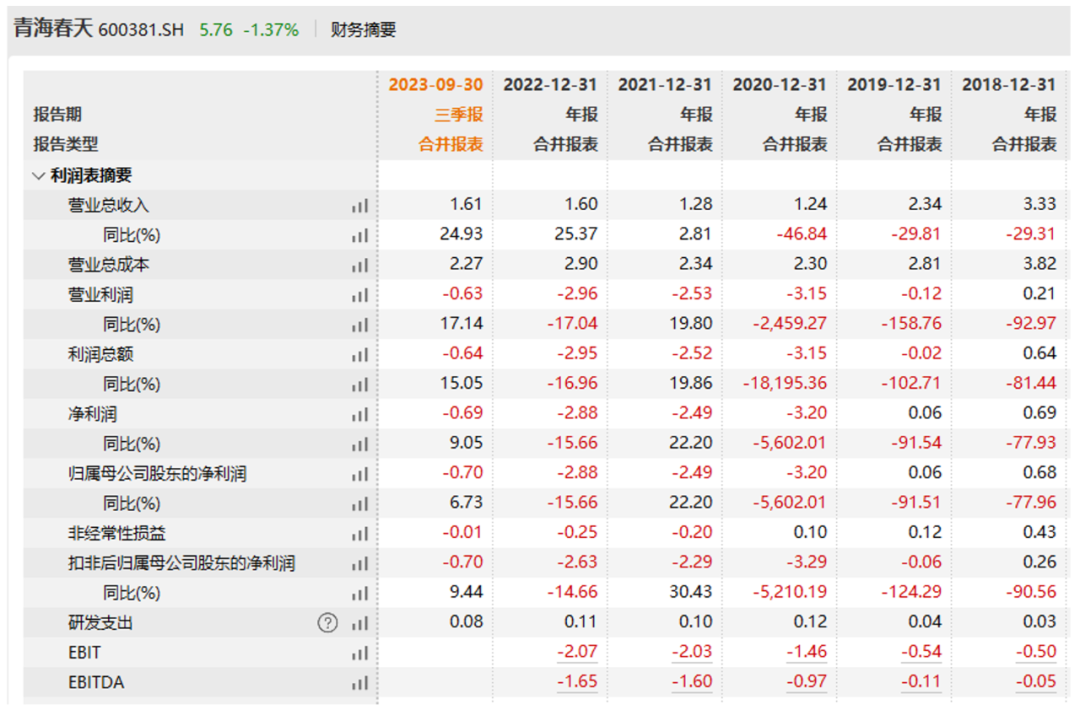Open chart icon for 净利润 row
The image size is (1080, 710).
360,415
